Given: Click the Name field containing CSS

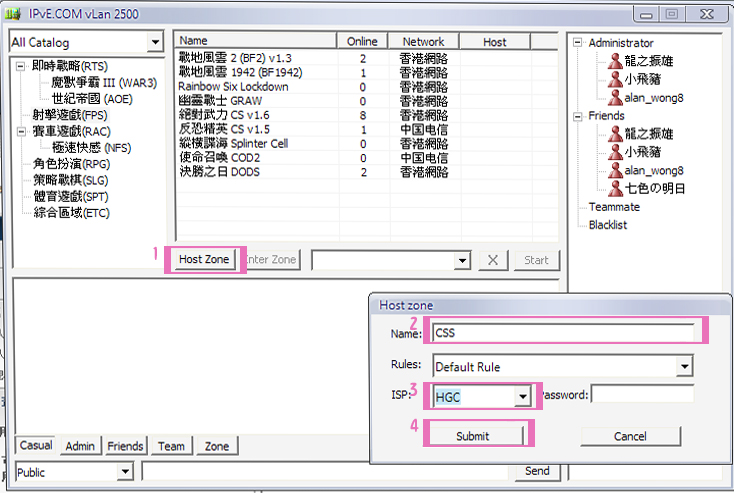Looking at the screenshot, I should point(563,333).
